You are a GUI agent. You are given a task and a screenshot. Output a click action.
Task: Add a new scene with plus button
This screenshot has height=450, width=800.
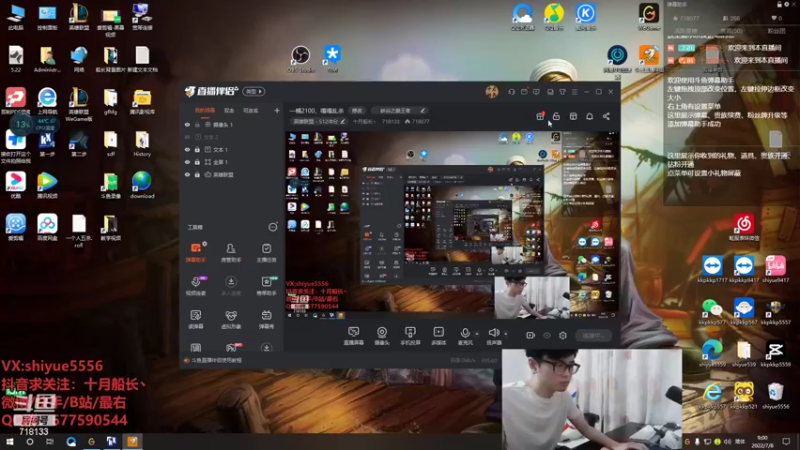point(277,110)
